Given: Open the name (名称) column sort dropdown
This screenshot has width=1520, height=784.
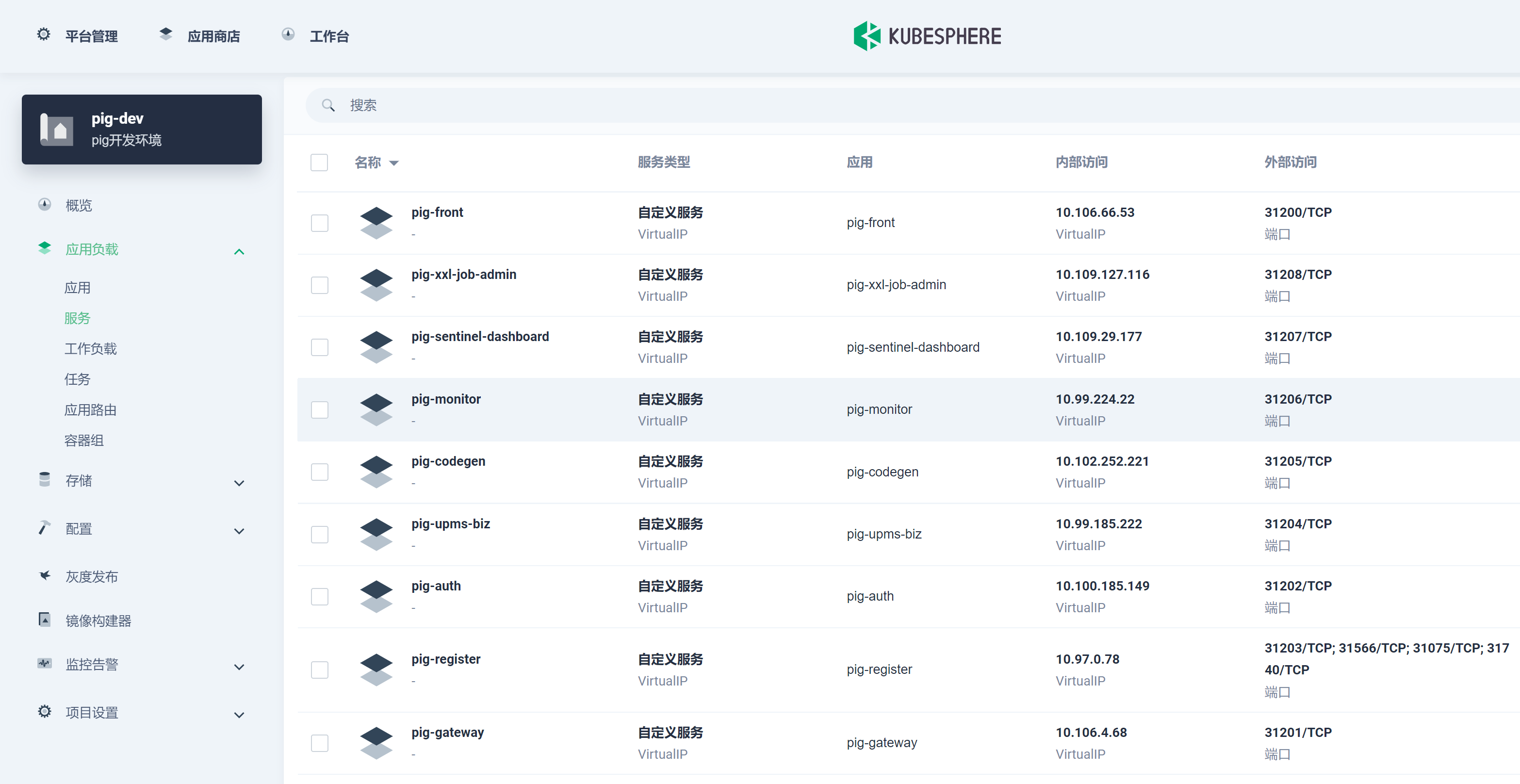Looking at the screenshot, I should point(394,163).
